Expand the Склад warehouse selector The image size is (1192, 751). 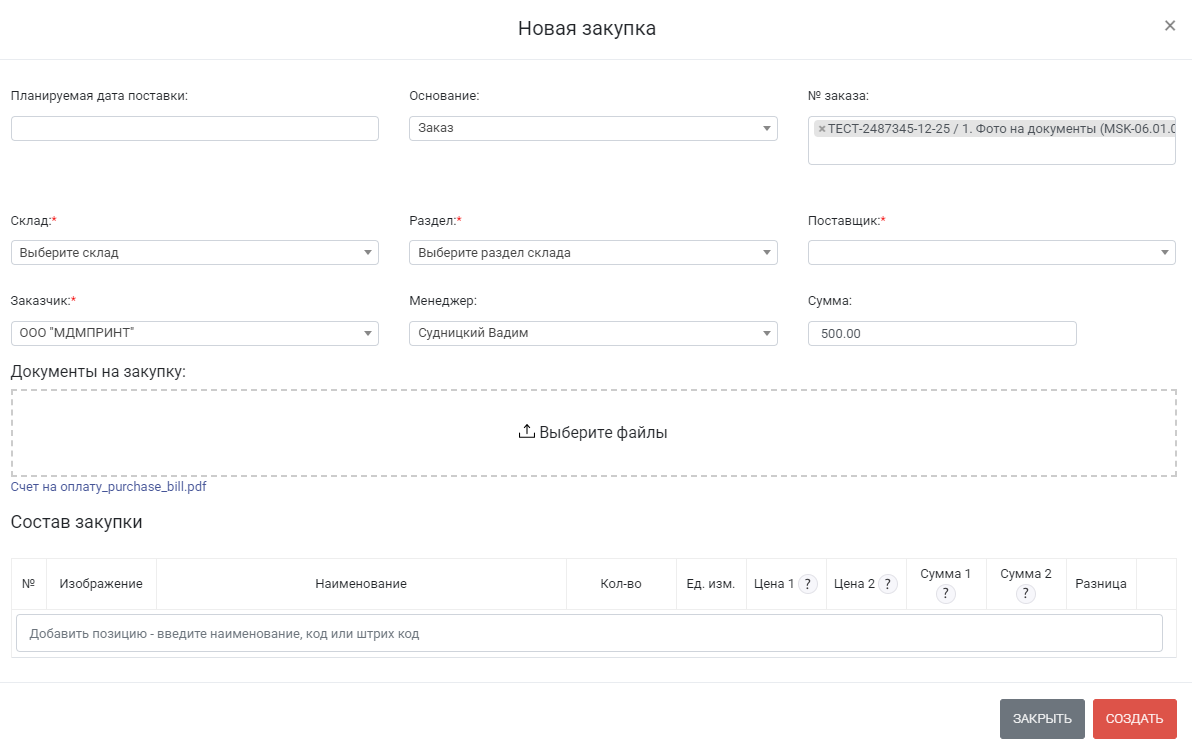195,253
